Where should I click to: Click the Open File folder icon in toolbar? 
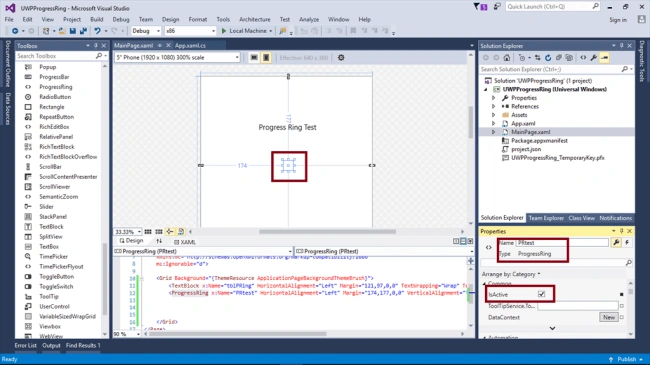(x=62, y=31)
